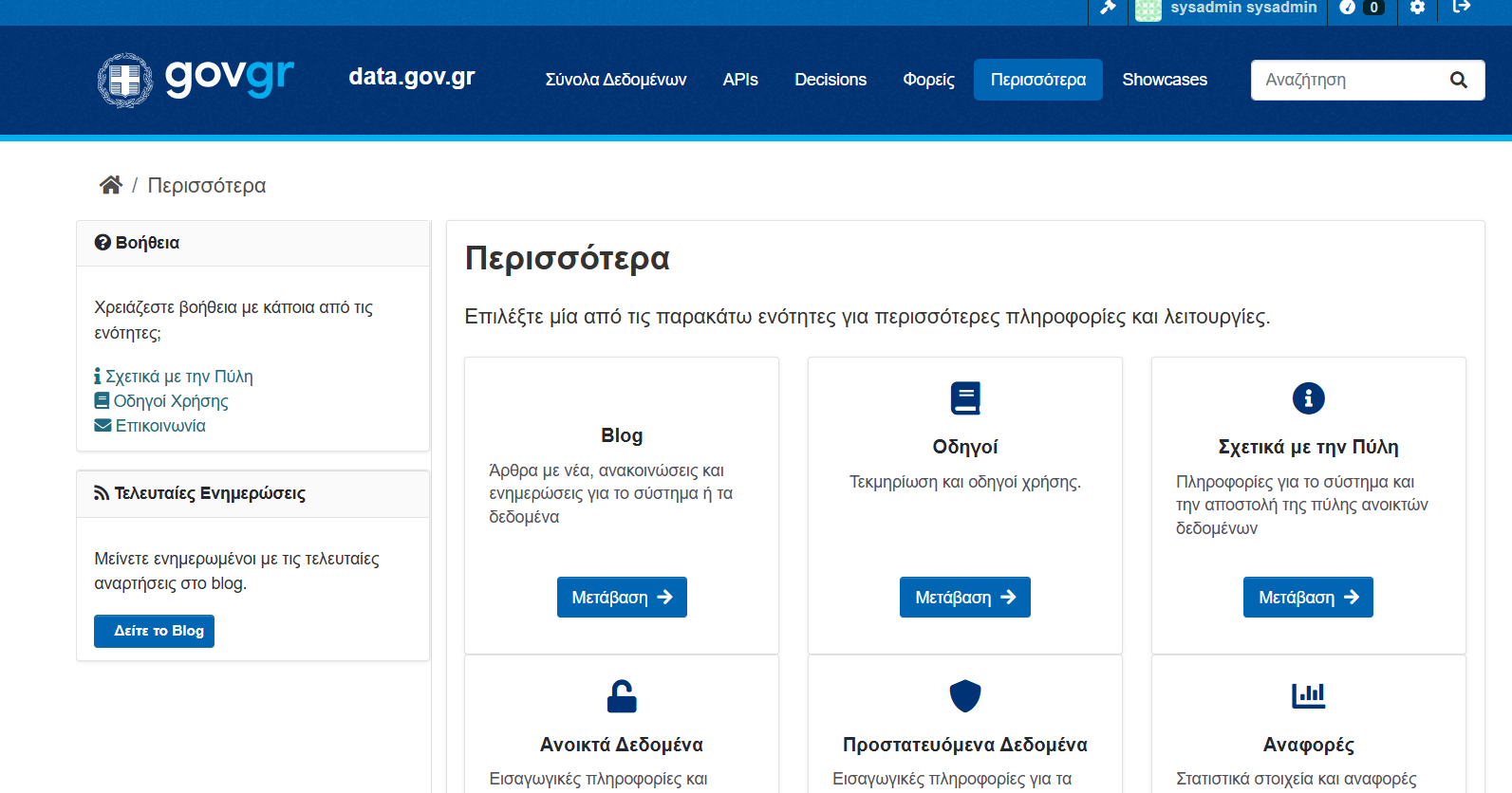Image resolution: width=1512 pixels, height=793 pixels.
Task: Select Decisions in navigation bar
Action: point(831,80)
